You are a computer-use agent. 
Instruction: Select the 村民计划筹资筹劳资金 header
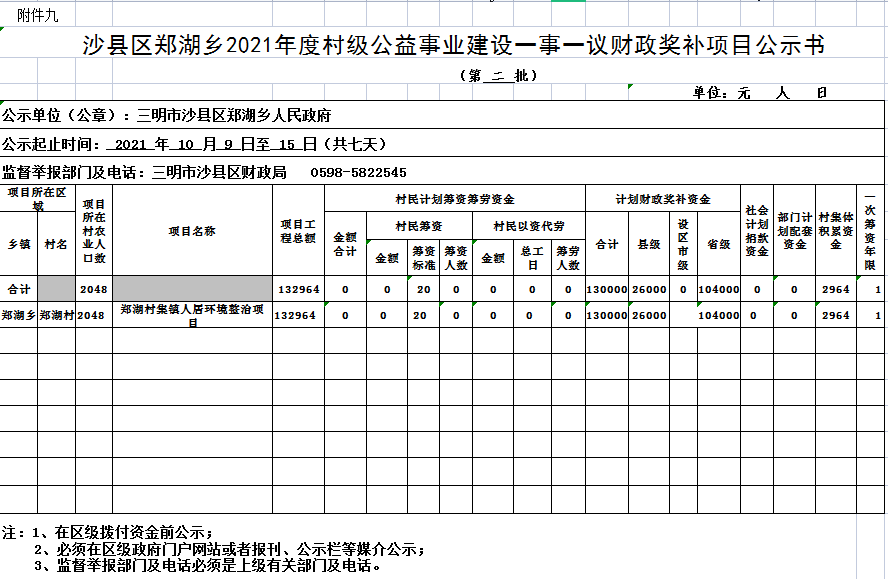coord(455,199)
